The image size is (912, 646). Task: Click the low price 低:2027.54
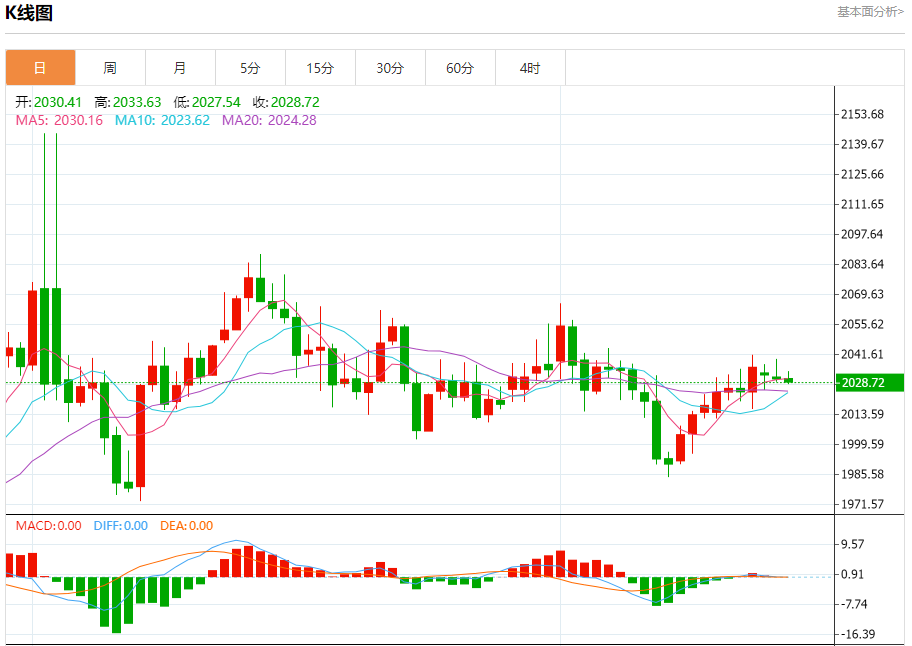207,102
